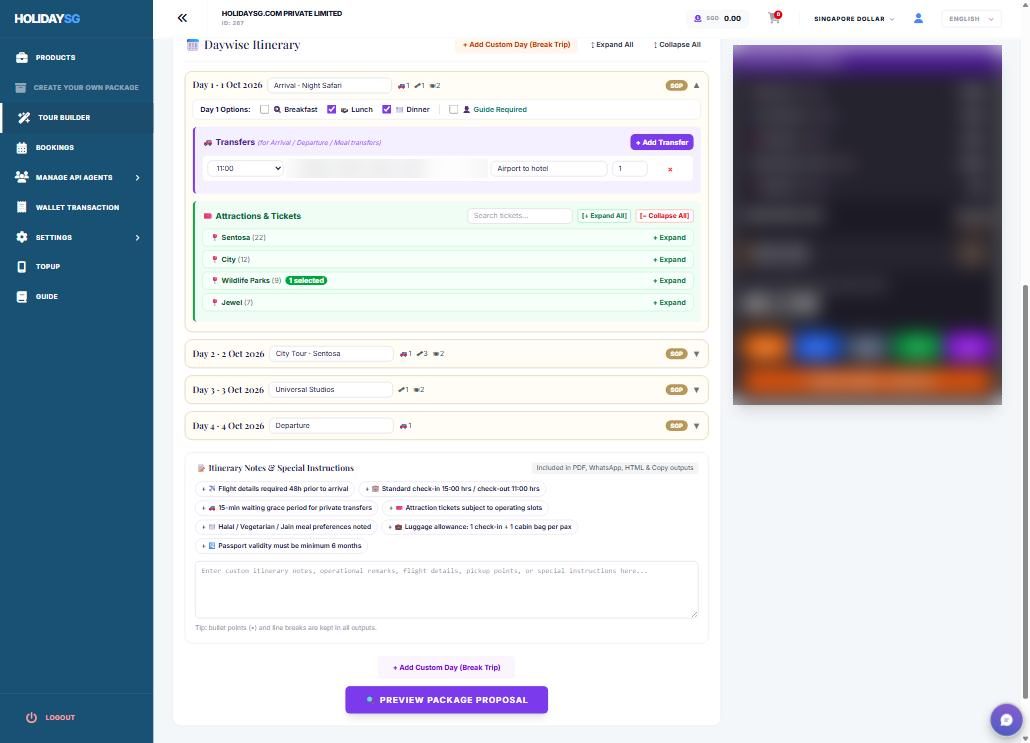Click the Airport to hotel transfer field
1030x743 pixels.
pyautogui.click(x=549, y=169)
